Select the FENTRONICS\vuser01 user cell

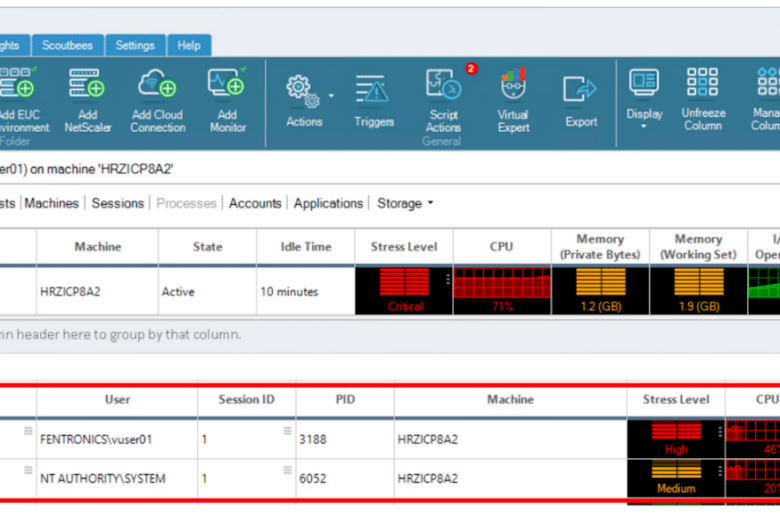pyautogui.click(x=117, y=439)
